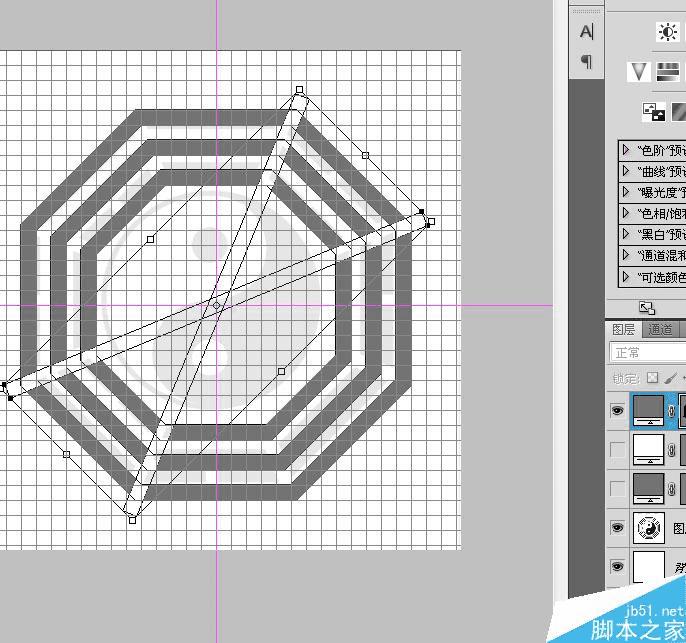Screen dimensions: 686x643
Task: Expand the "可选颜色" presets group
Action: pyautogui.click(x=626, y=277)
